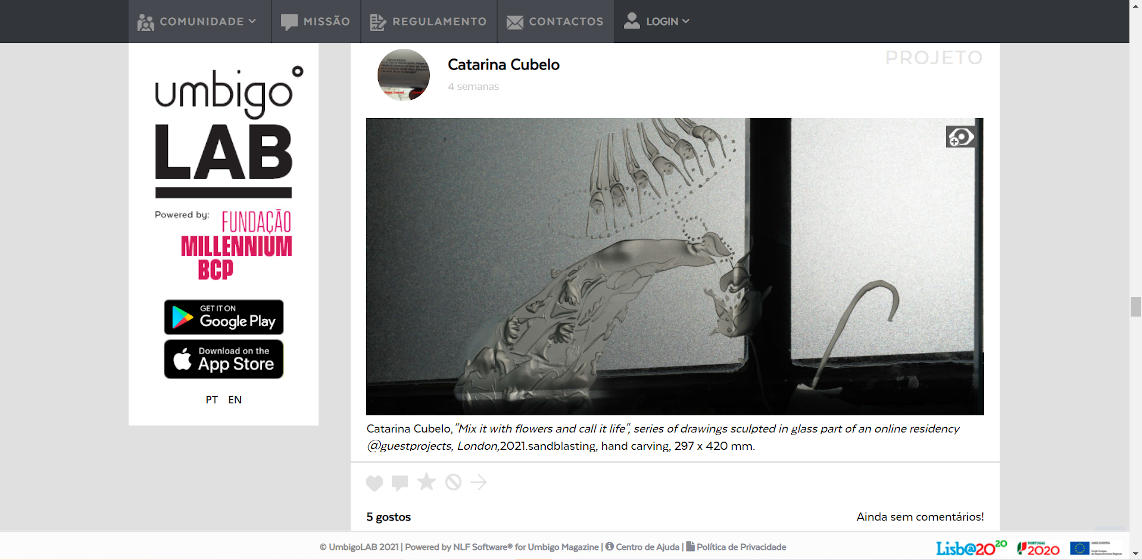This screenshot has height=560, width=1142.
Task: Open Política de Privacidade footer link
Action: pos(736,547)
